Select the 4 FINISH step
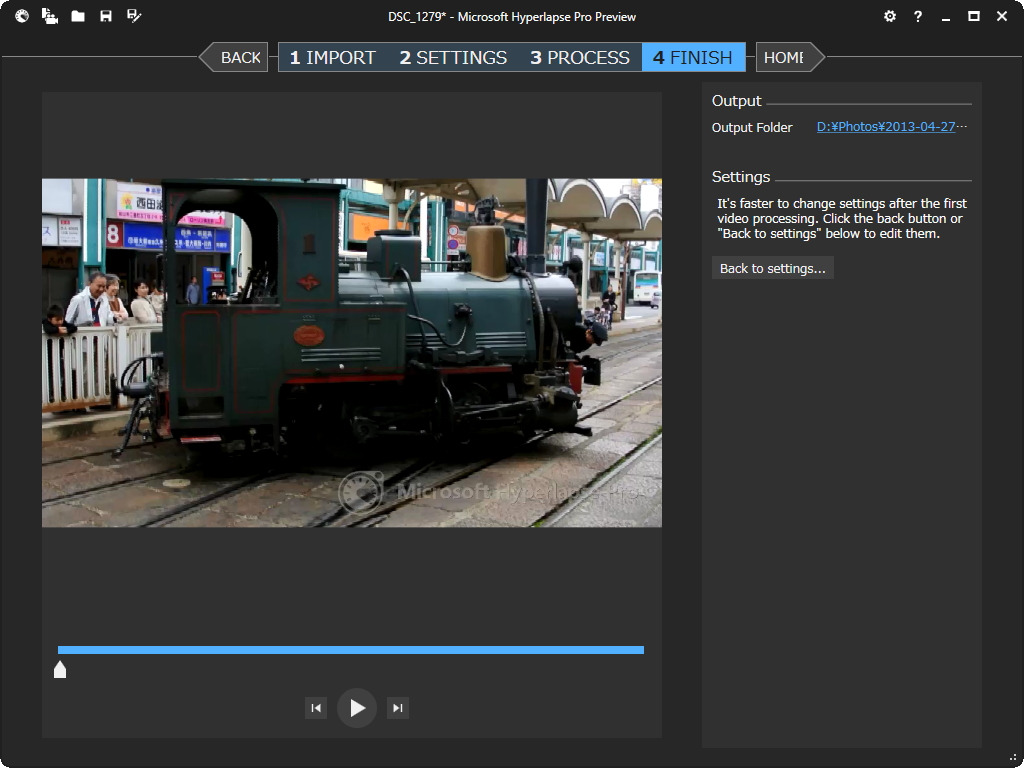 [x=693, y=57]
